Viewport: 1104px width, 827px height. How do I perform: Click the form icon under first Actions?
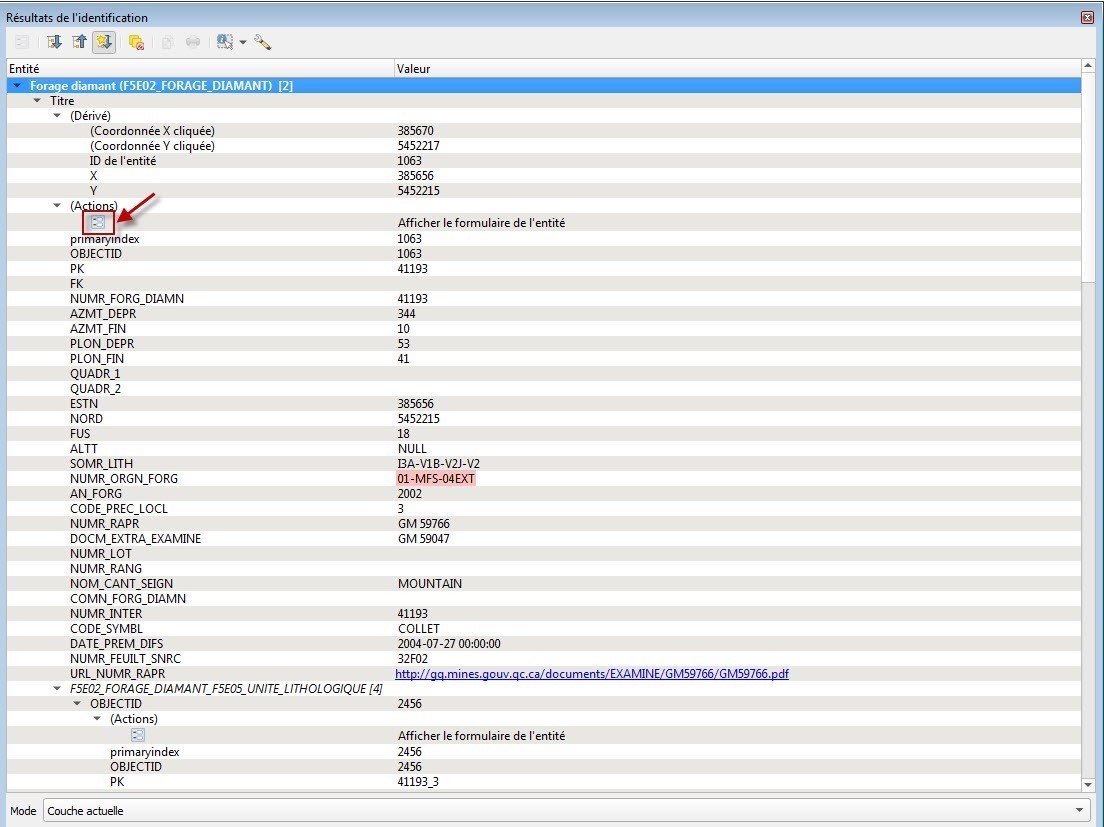(98, 222)
